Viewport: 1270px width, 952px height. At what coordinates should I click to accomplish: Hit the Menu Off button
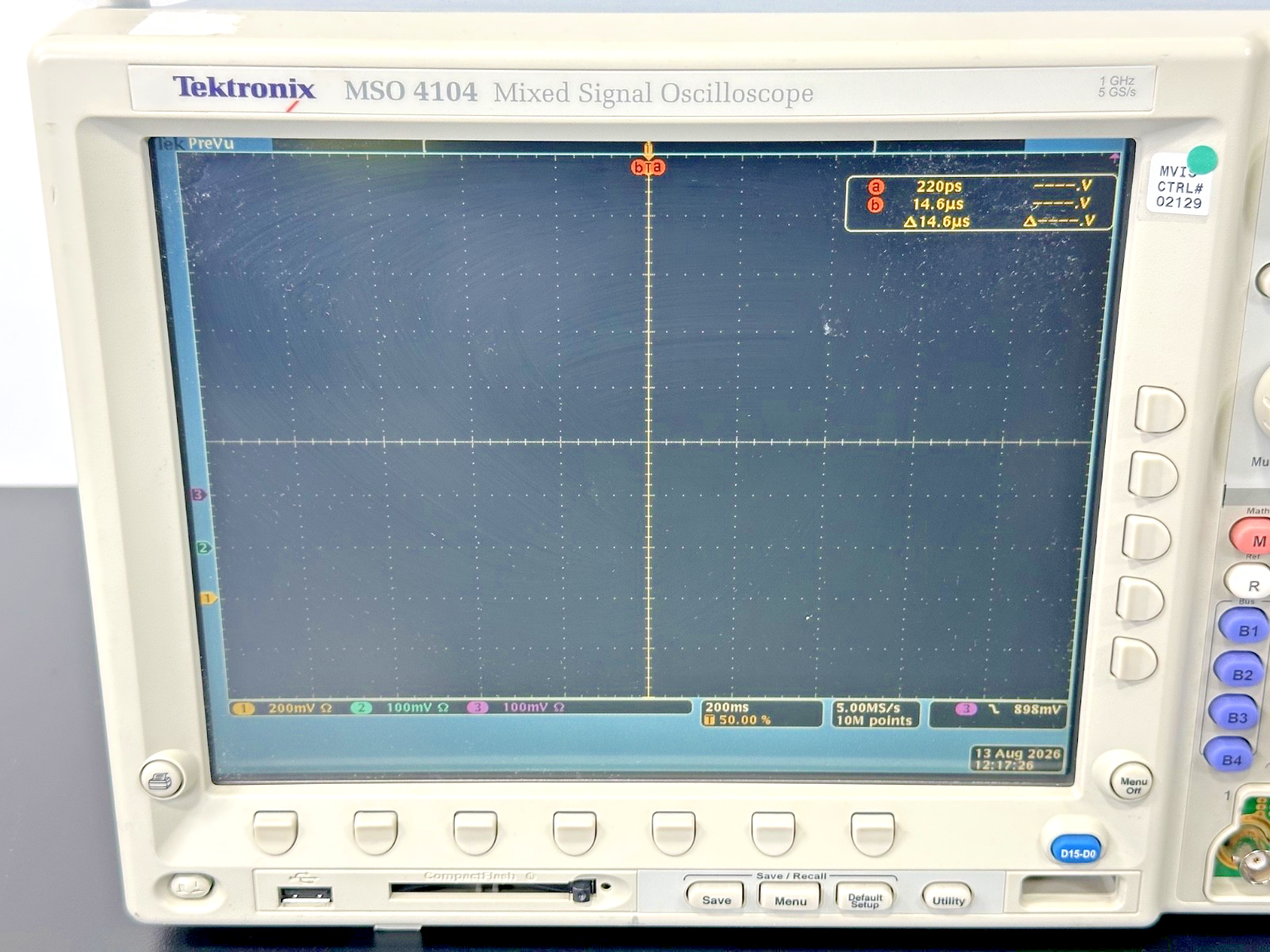(1133, 783)
